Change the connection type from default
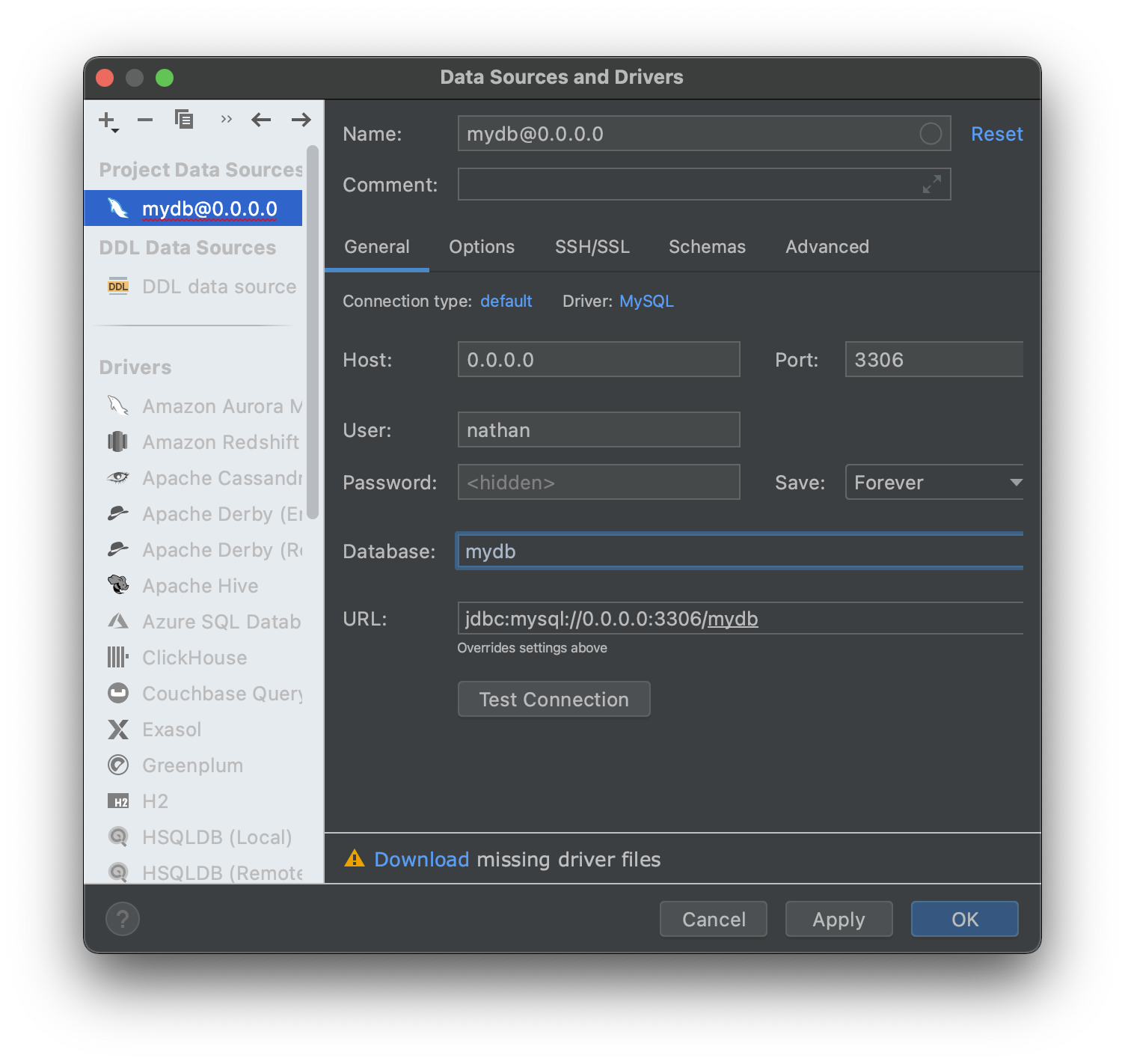Screen dimensions: 1125x1064 click(x=506, y=301)
